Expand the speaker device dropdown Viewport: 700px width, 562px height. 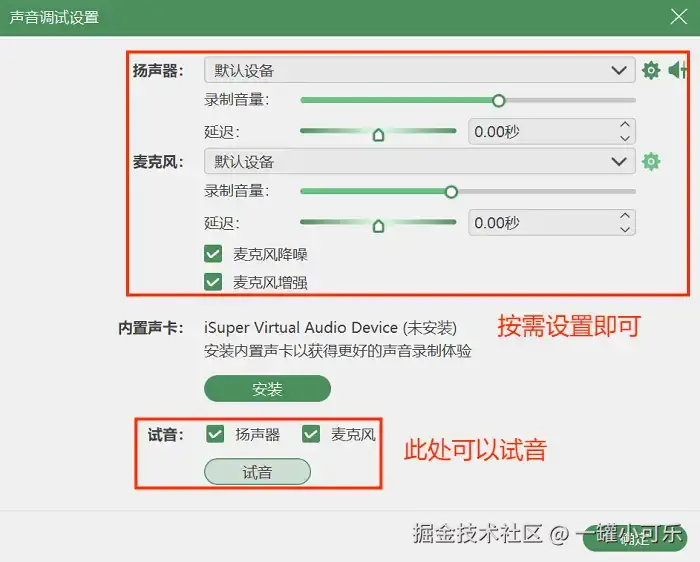click(x=420, y=70)
